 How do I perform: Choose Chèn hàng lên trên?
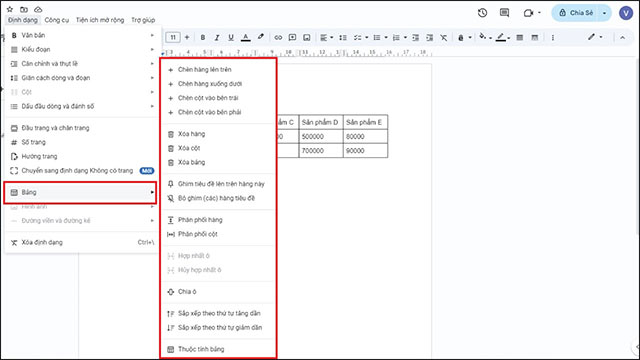[x=218, y=69]
